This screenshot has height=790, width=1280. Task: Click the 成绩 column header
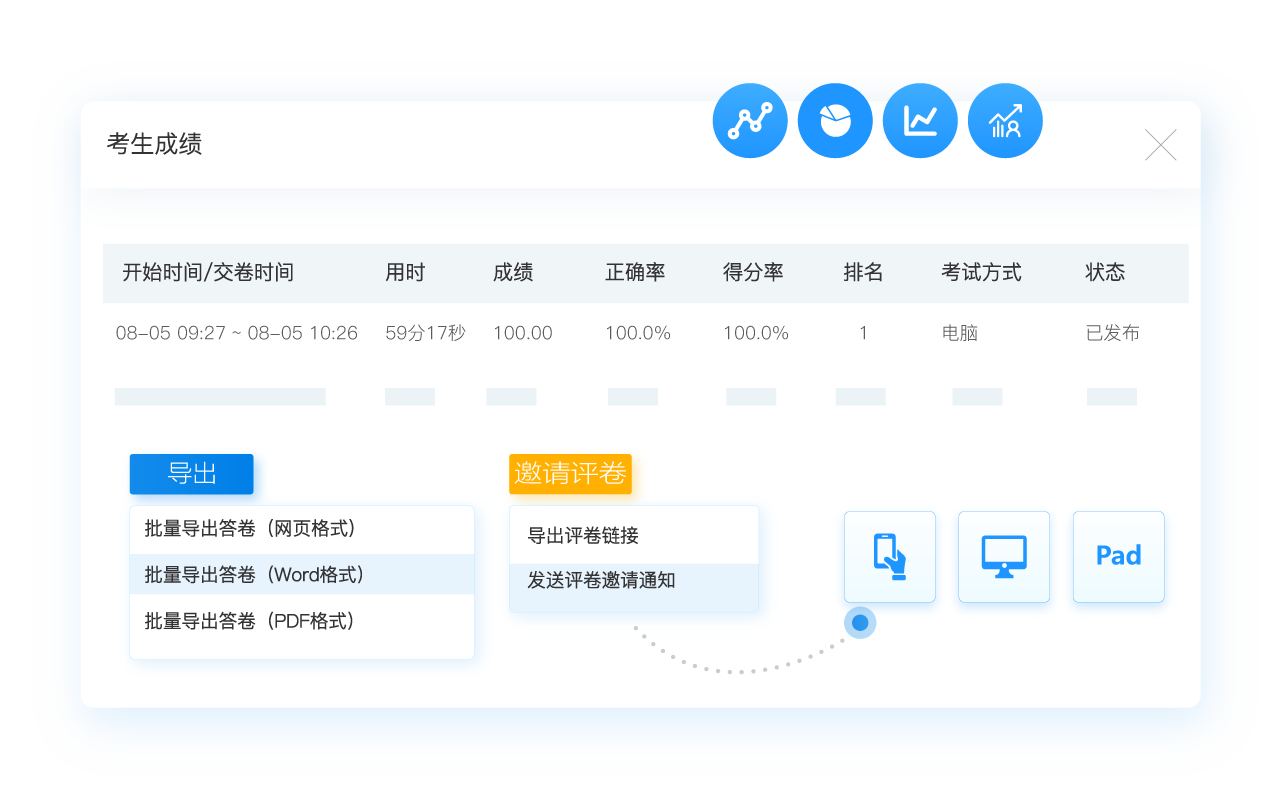coord(513,273)
